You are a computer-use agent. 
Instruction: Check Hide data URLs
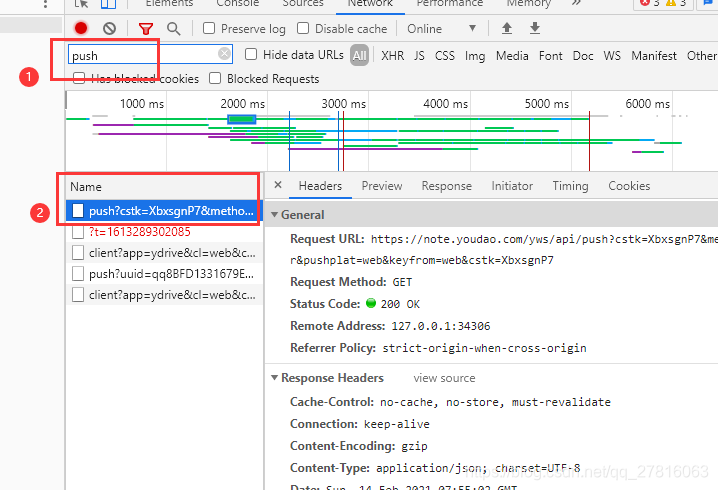(251, 54)
